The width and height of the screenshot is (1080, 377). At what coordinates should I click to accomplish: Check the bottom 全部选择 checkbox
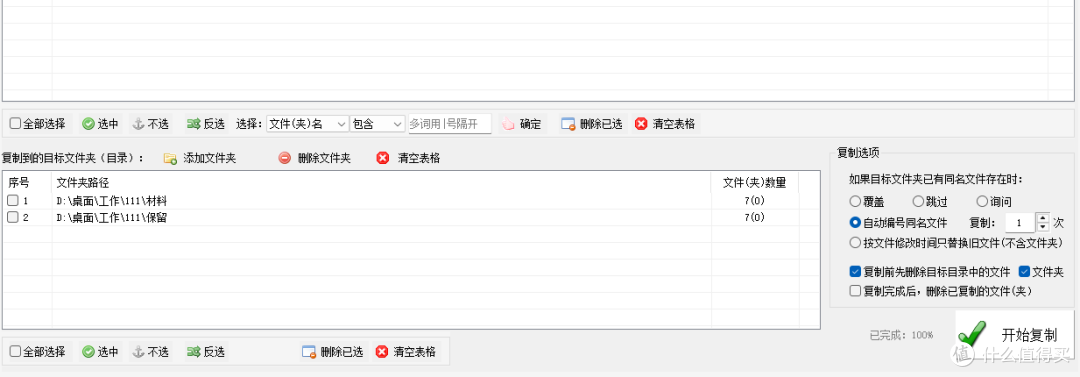coord(15,351)
